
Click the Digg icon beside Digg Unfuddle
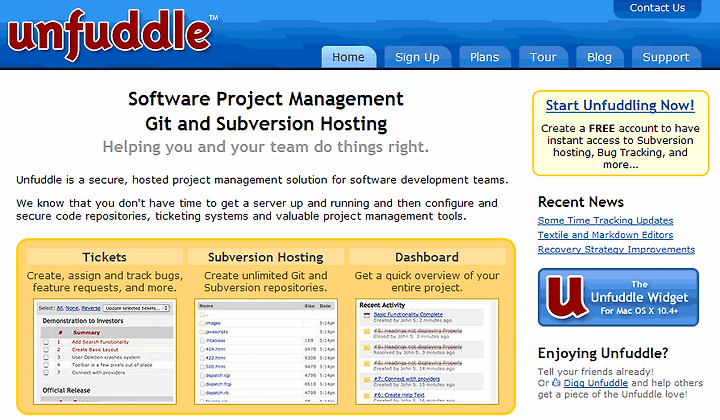[x=557, y=382]
